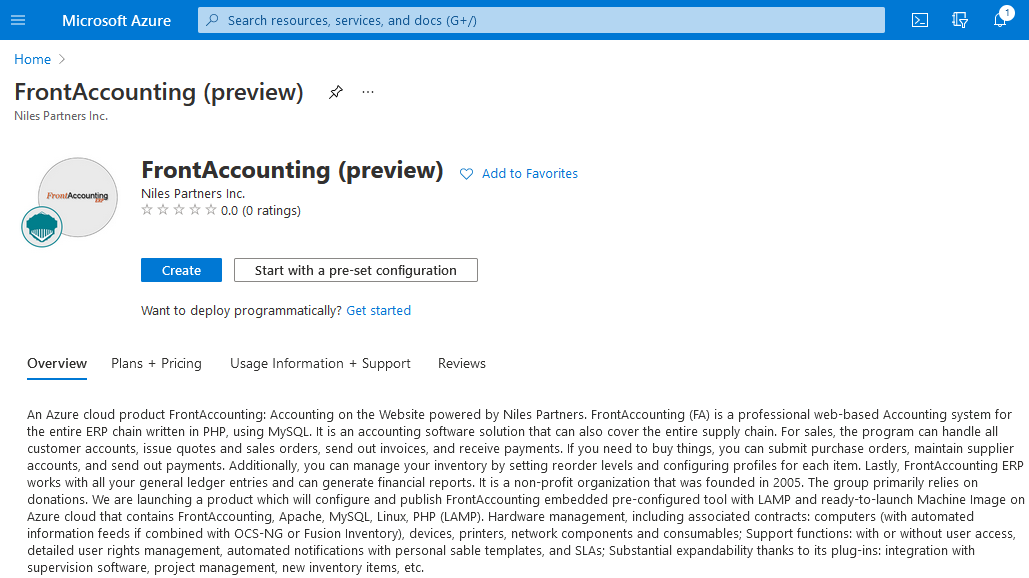Open the notifications bell

(x=1000, y=20)
